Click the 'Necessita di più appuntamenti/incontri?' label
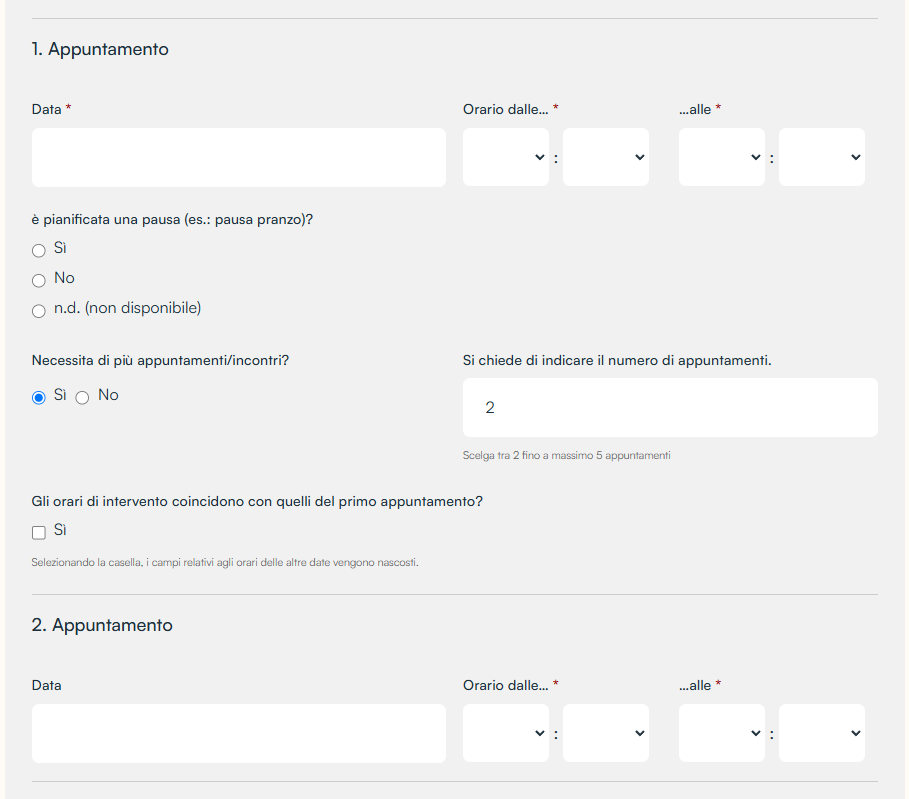The height and width of the screenshot is (799, 909). [x=160, y=361]
